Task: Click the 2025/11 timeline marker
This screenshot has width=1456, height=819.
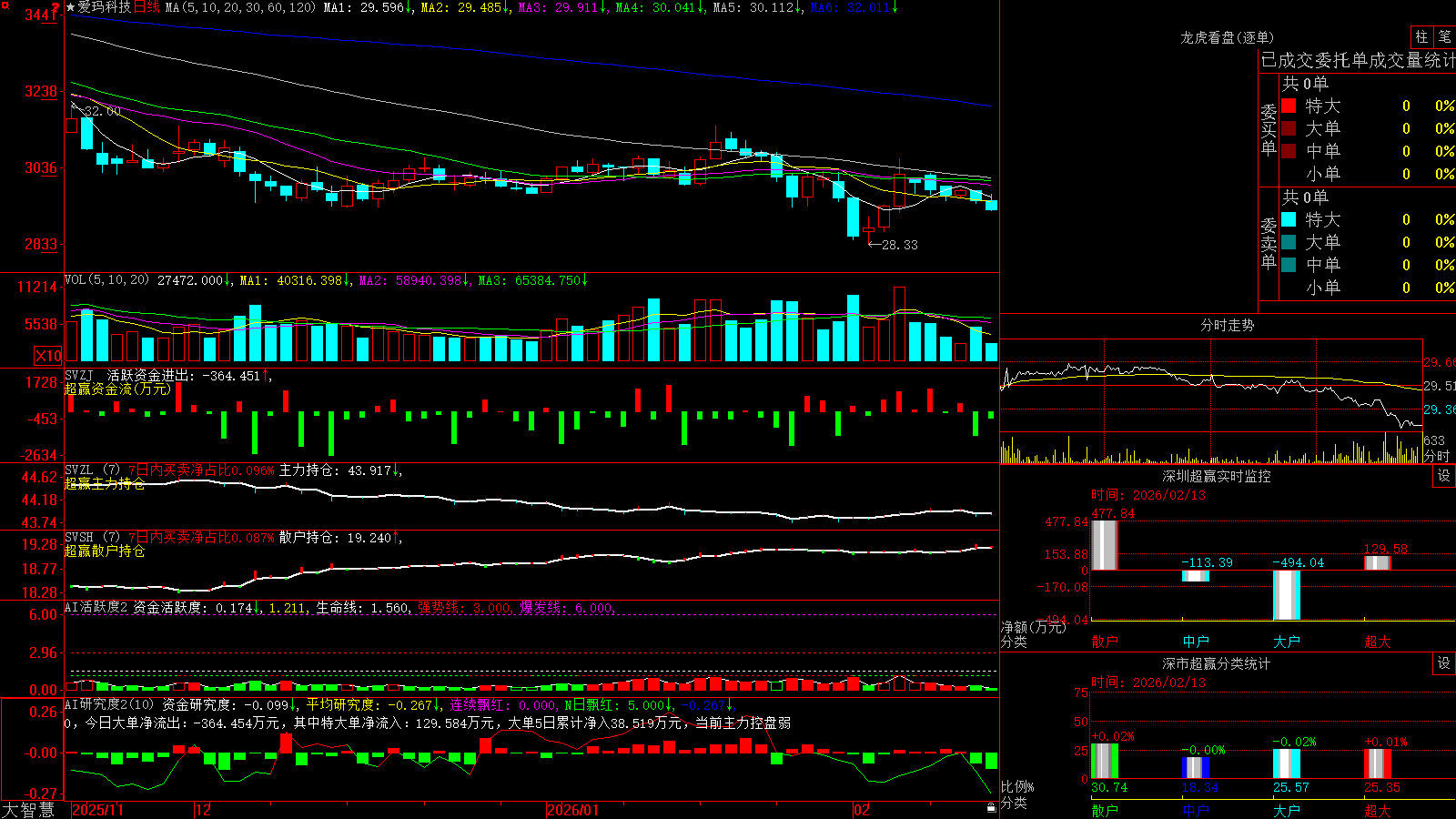Action: pyautogui.click(x=97, y=810)
